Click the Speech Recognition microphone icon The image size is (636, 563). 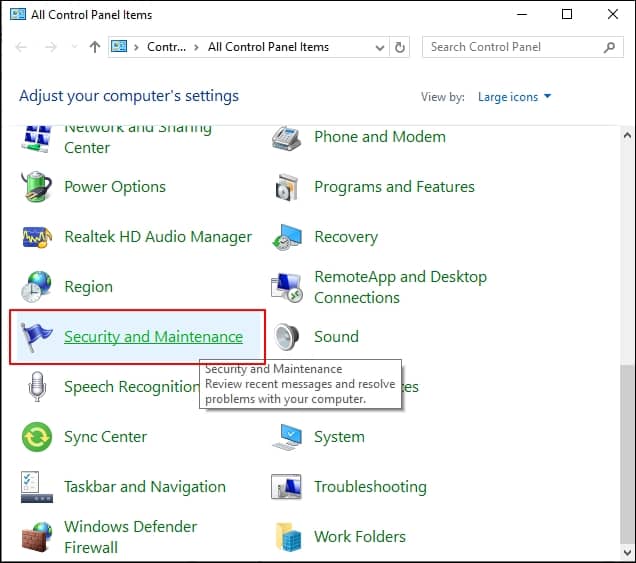pyautogui.click(x=37, y=387)
